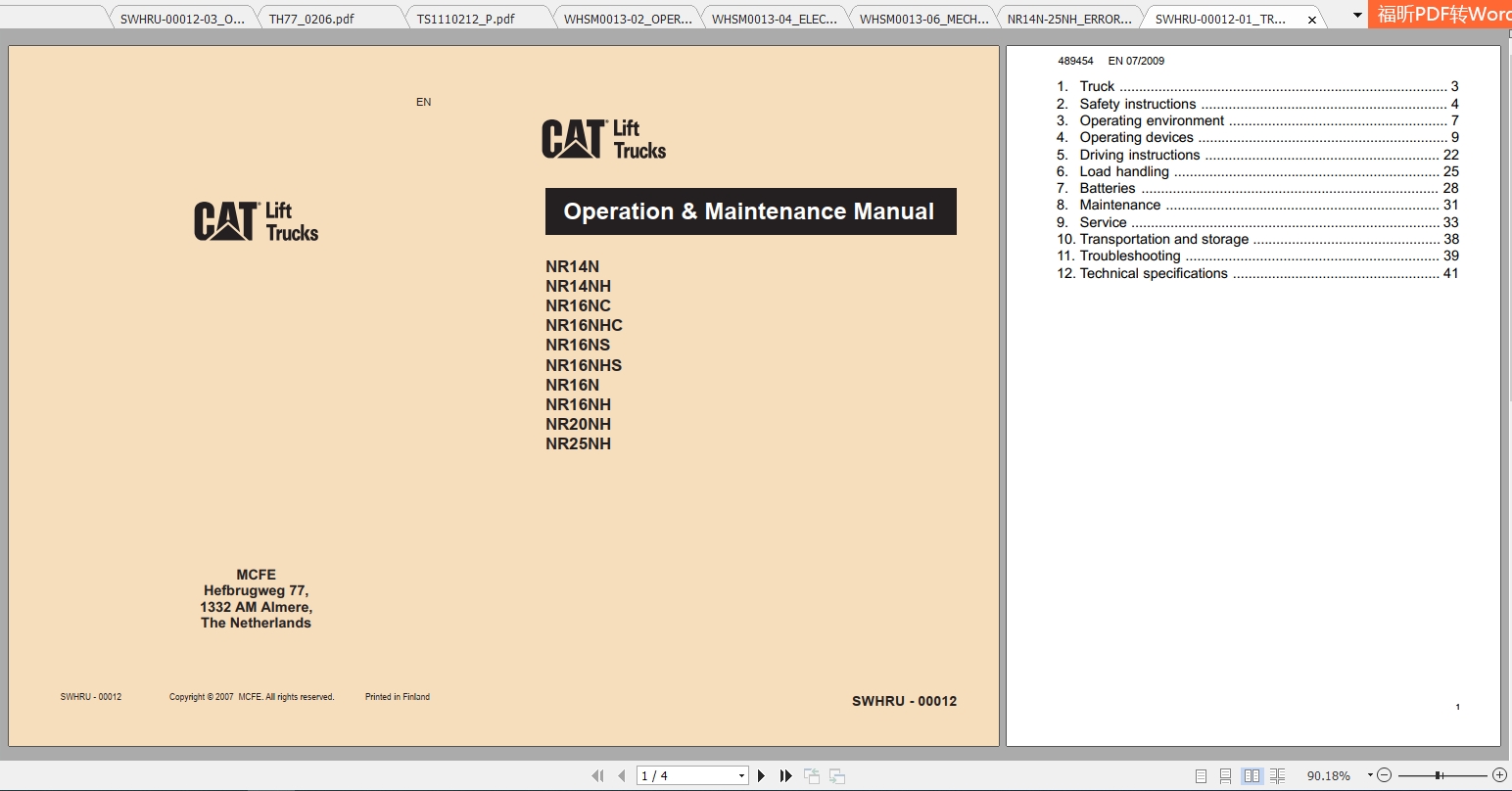Click the page number field showing 1 / 4
This screenshot has width=1512, height=791.
pos(685,775)
